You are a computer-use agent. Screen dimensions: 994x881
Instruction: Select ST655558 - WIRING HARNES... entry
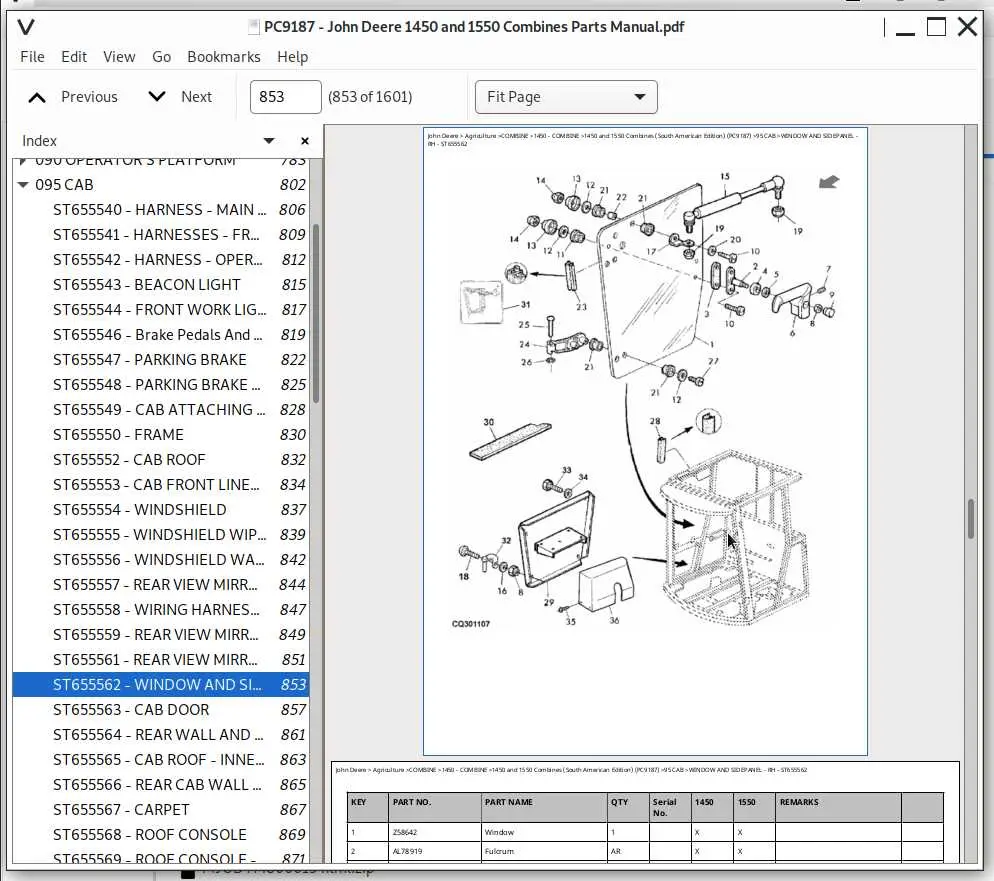click(x=161, y=610)
